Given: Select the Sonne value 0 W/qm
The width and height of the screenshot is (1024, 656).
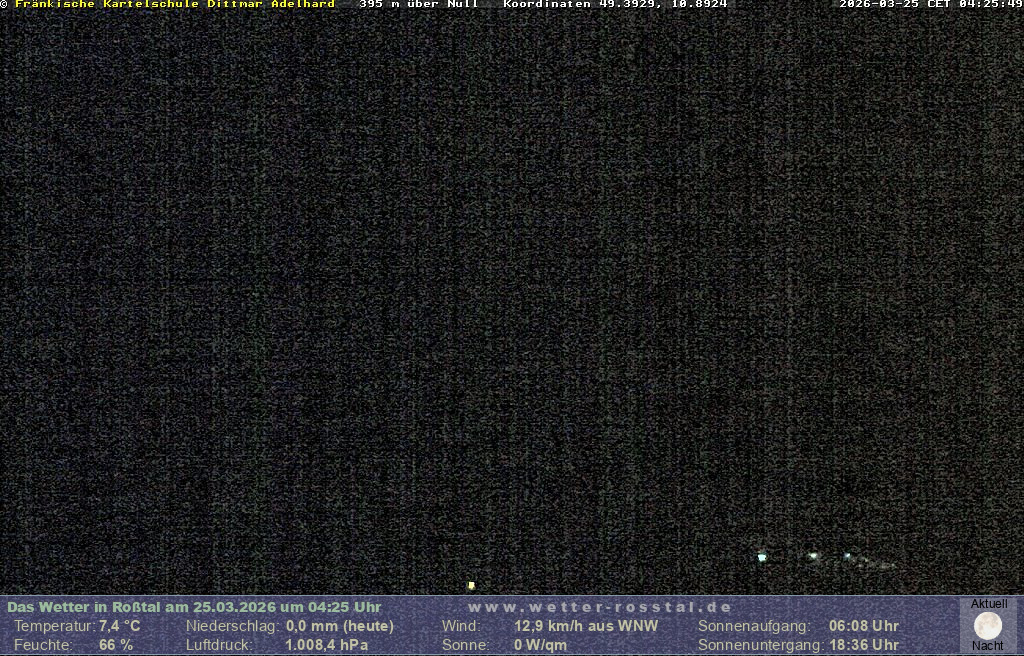Looking at the screenshot, I should coord(540,645).
